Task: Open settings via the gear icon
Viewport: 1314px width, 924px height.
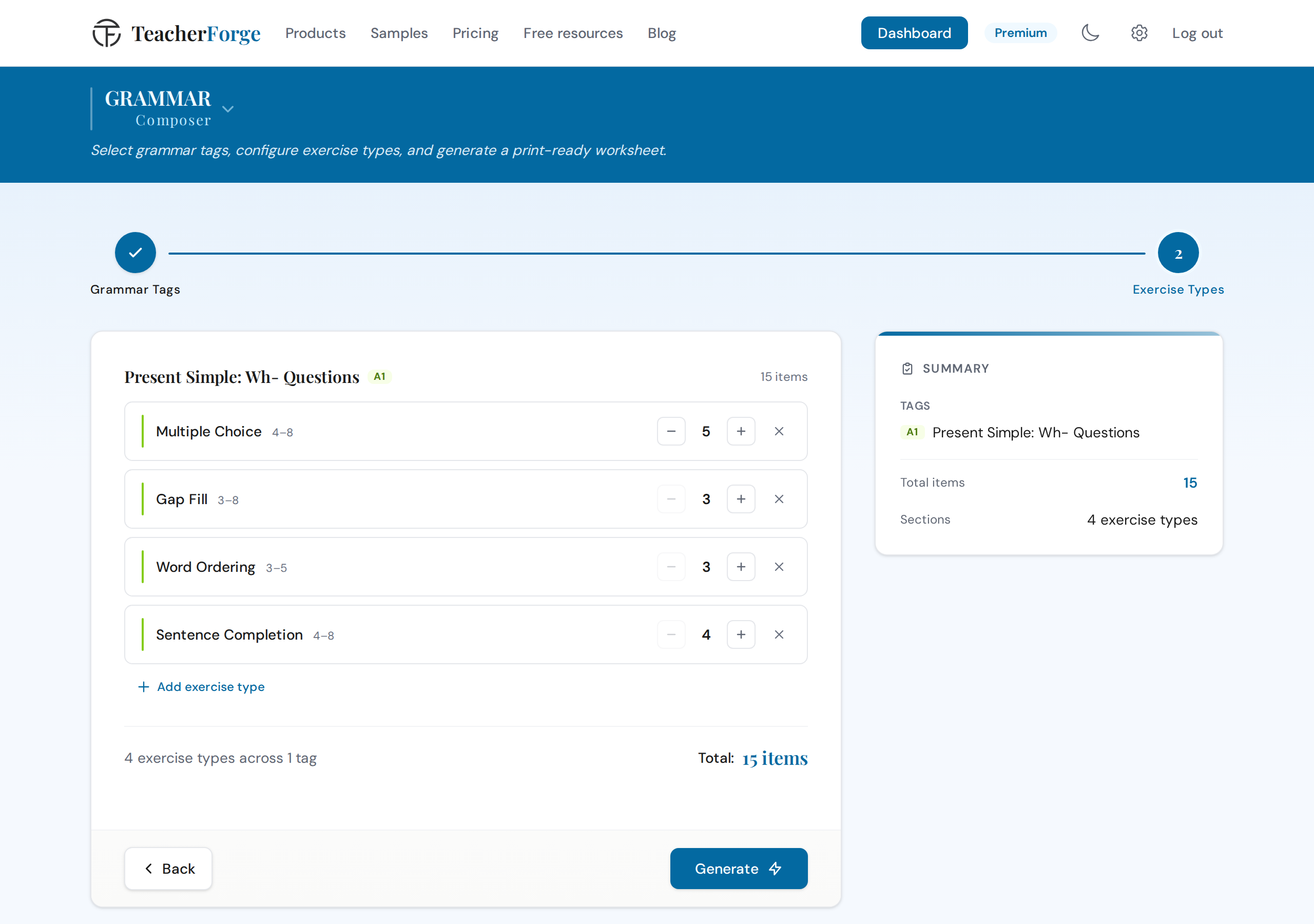Action: [1139, 33]
